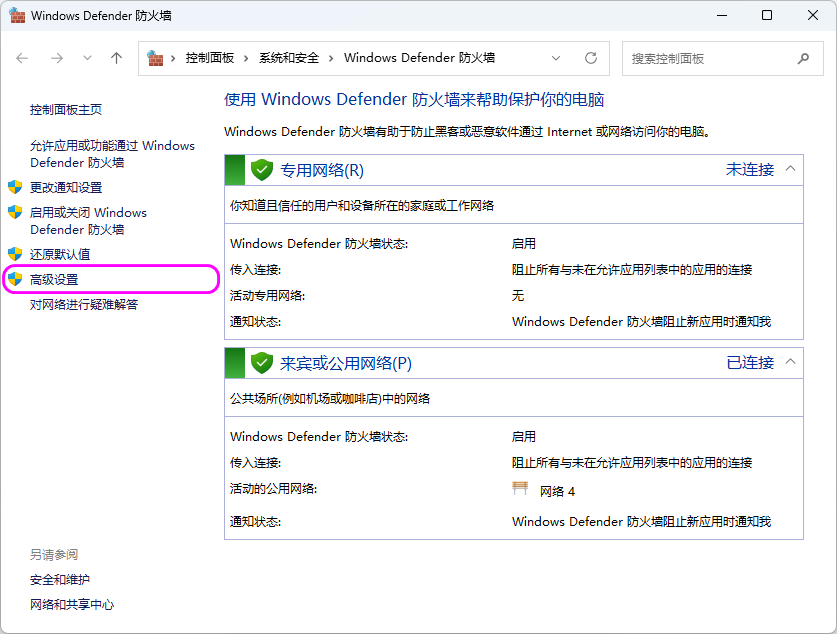Expand the chevron after 系统和安全 breadcrumb
This screenshot has height=634, width=837.
coord(331,58)
